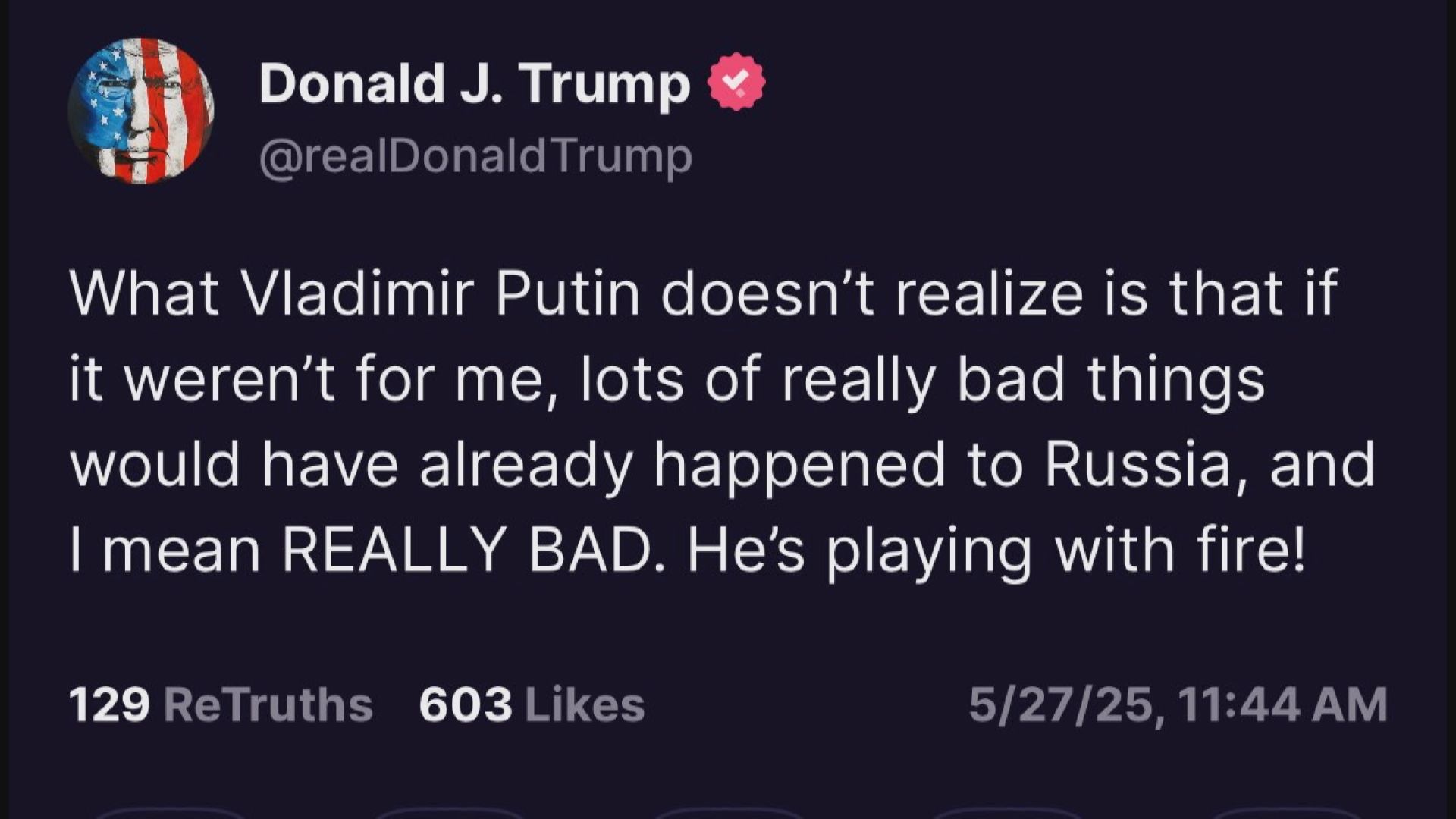Click the Likes label text

(585, 704)
